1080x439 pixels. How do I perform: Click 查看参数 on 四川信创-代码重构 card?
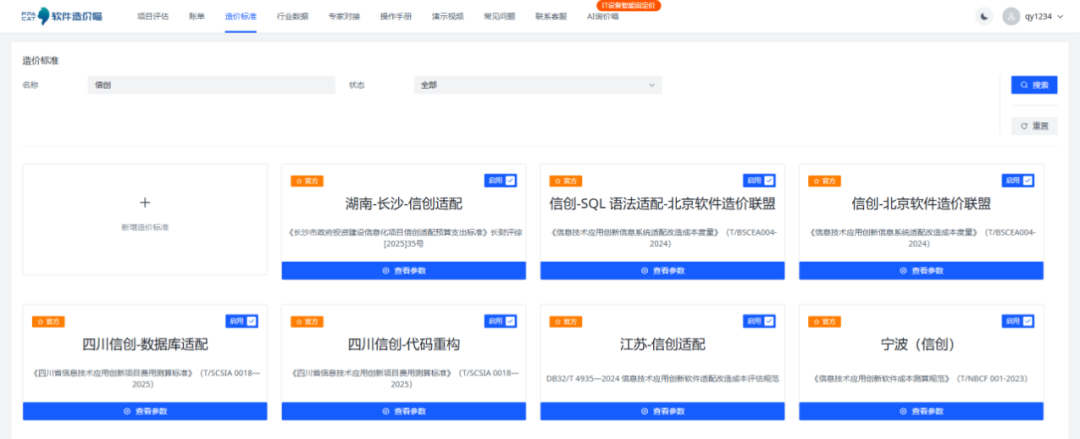pyautogui.click(x=404, y=411)
